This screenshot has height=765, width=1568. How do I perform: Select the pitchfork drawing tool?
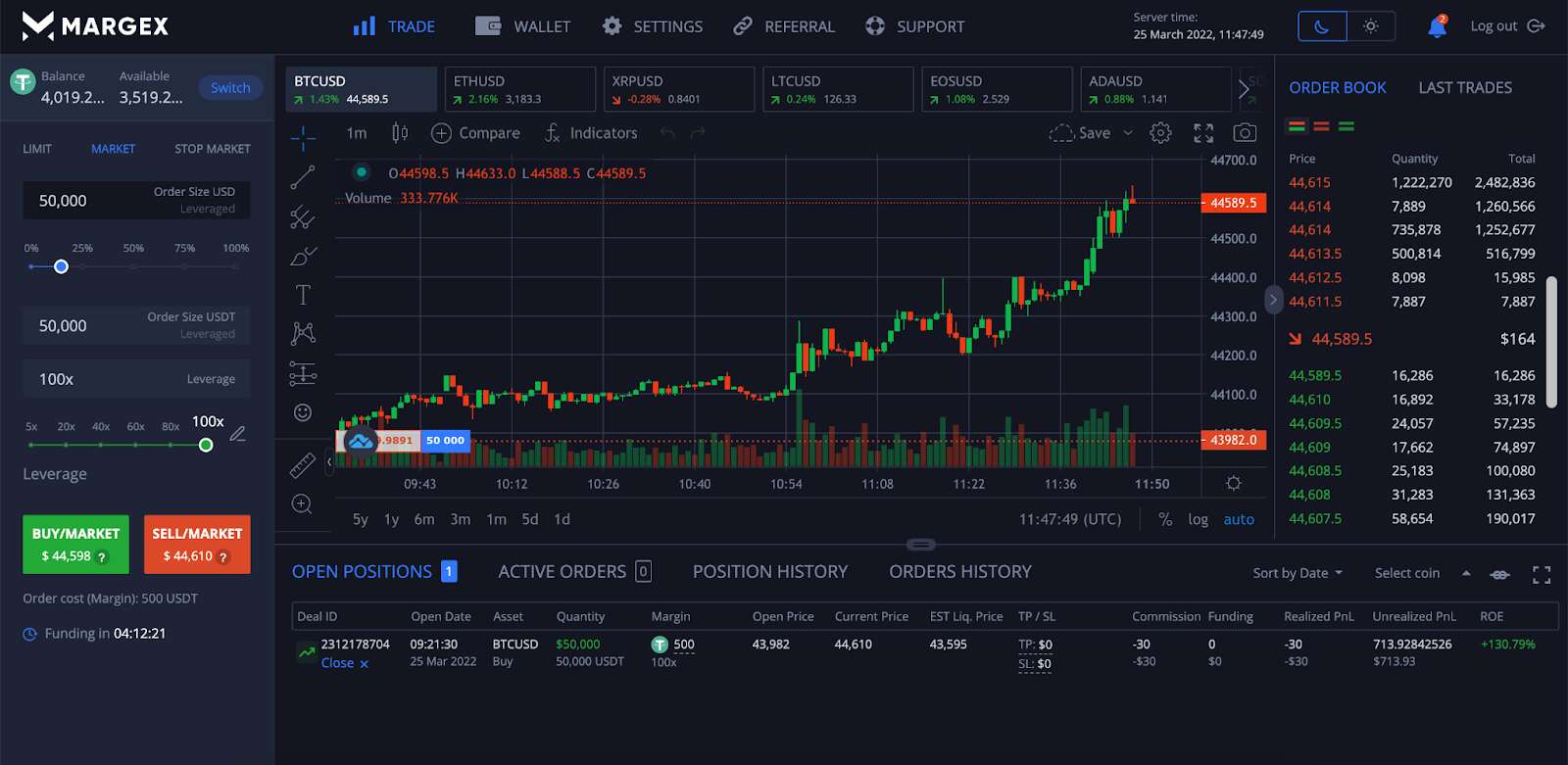click(303, 216)
